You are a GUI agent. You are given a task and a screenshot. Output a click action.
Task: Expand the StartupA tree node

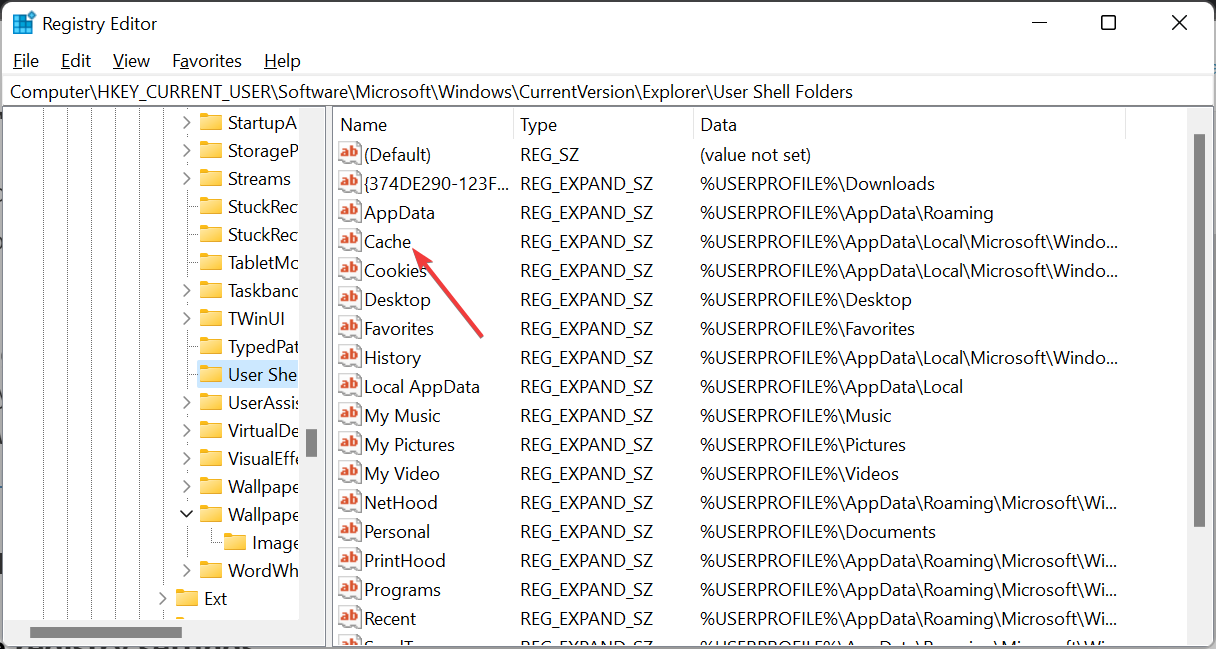coord(186,122)
